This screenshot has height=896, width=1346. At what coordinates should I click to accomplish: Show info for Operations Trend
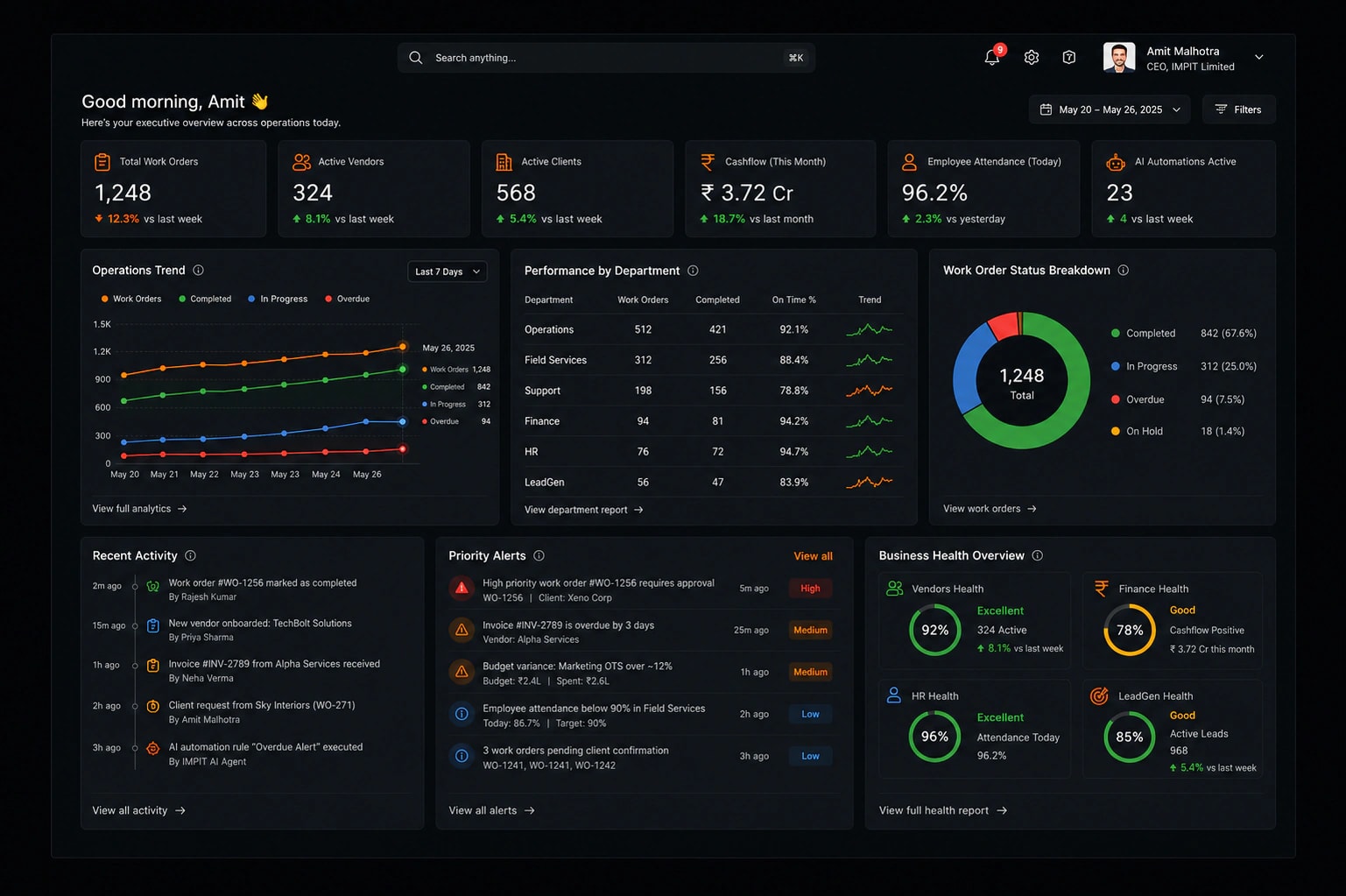click(x=198, y=271)
